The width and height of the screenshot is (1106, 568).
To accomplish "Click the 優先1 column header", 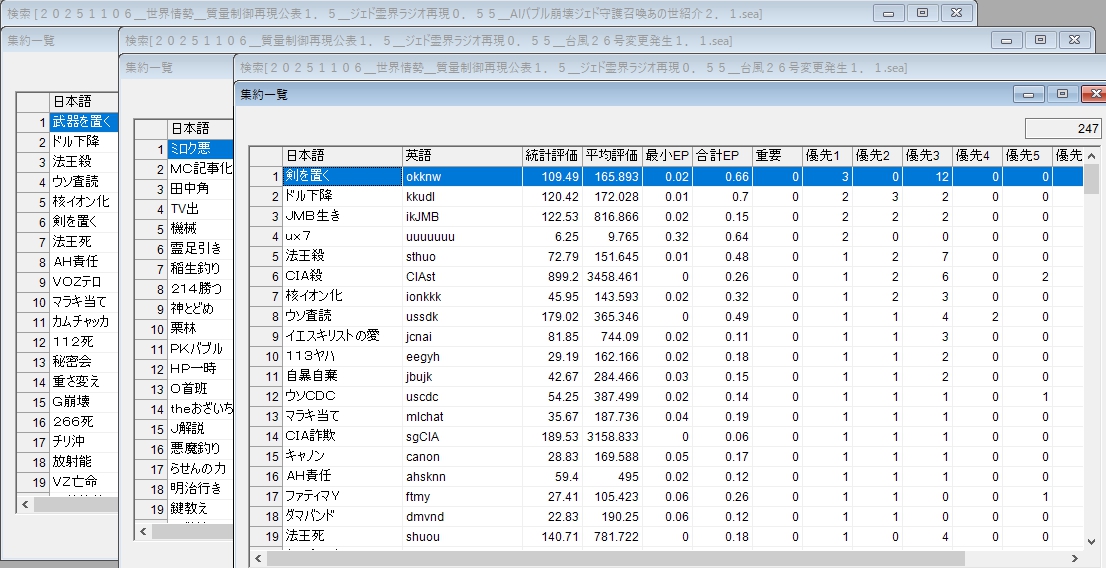I will click(827, 156).
